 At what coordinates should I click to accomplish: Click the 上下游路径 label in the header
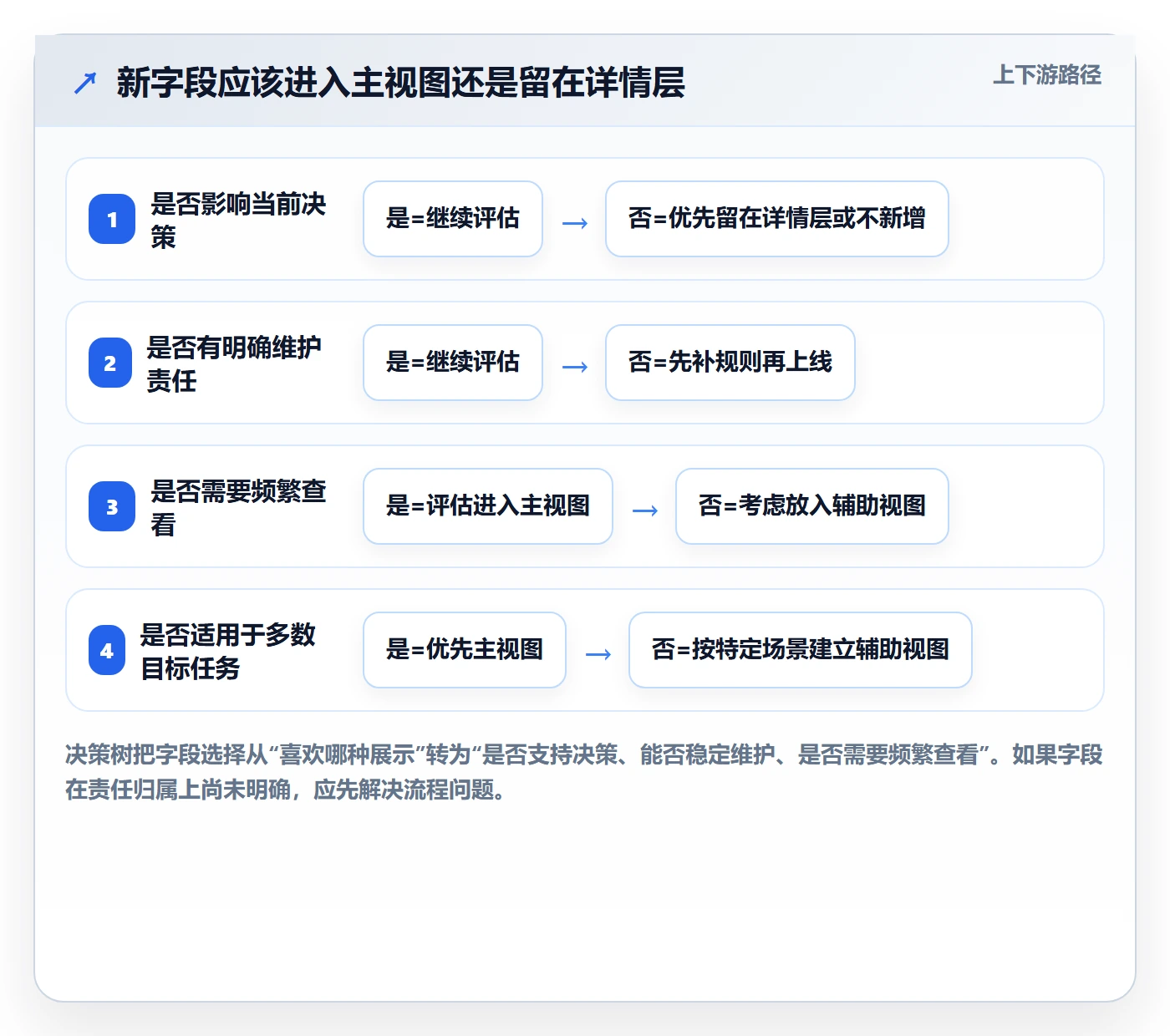(1046, 75)
